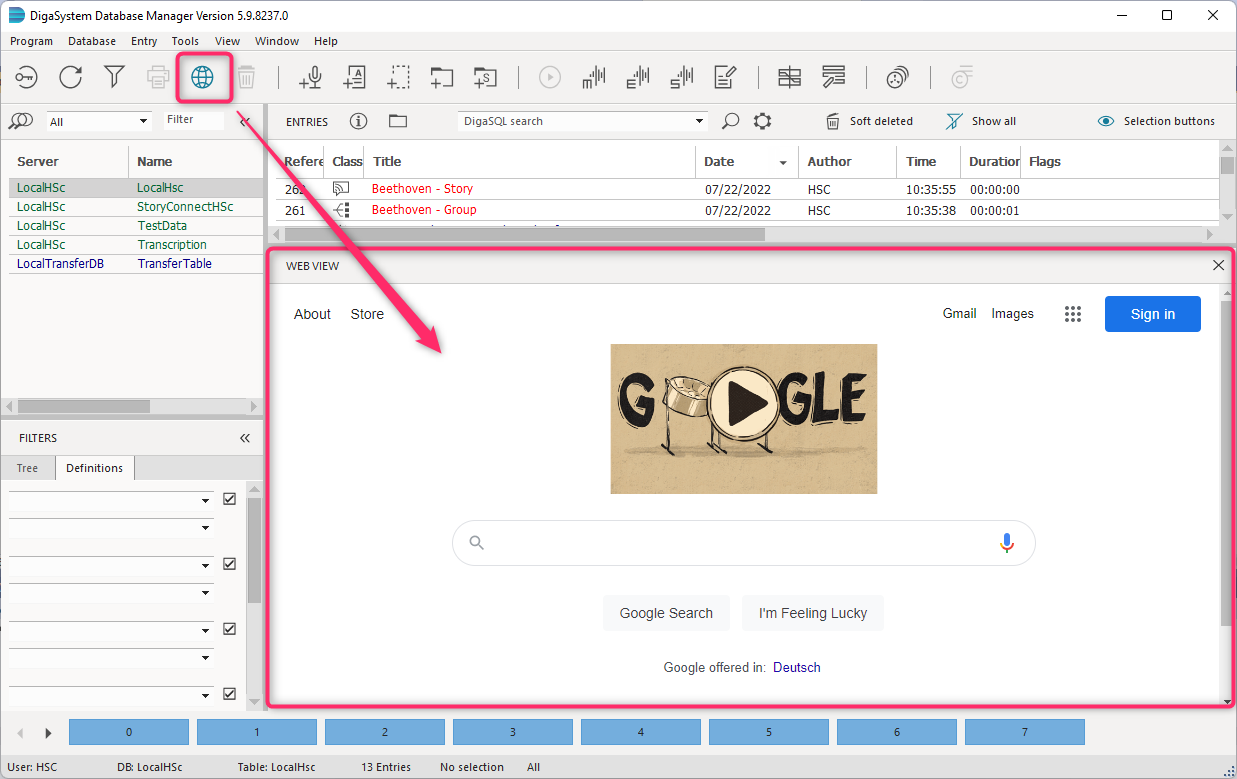Screen dimensions: 1237x779
Task: Click the entries info icon
Action: coord(358,121)
